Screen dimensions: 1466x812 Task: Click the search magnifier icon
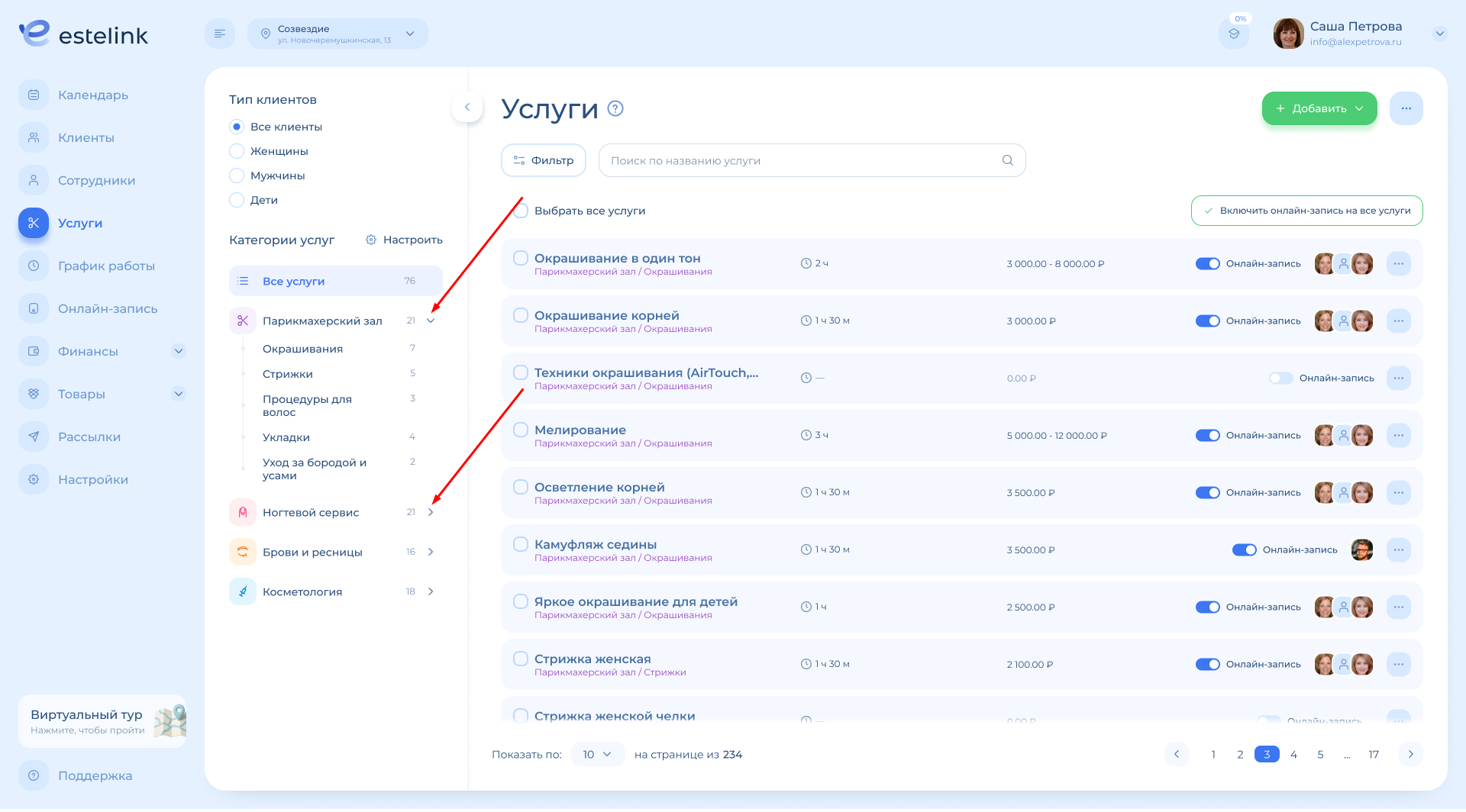coord(1008,160)
